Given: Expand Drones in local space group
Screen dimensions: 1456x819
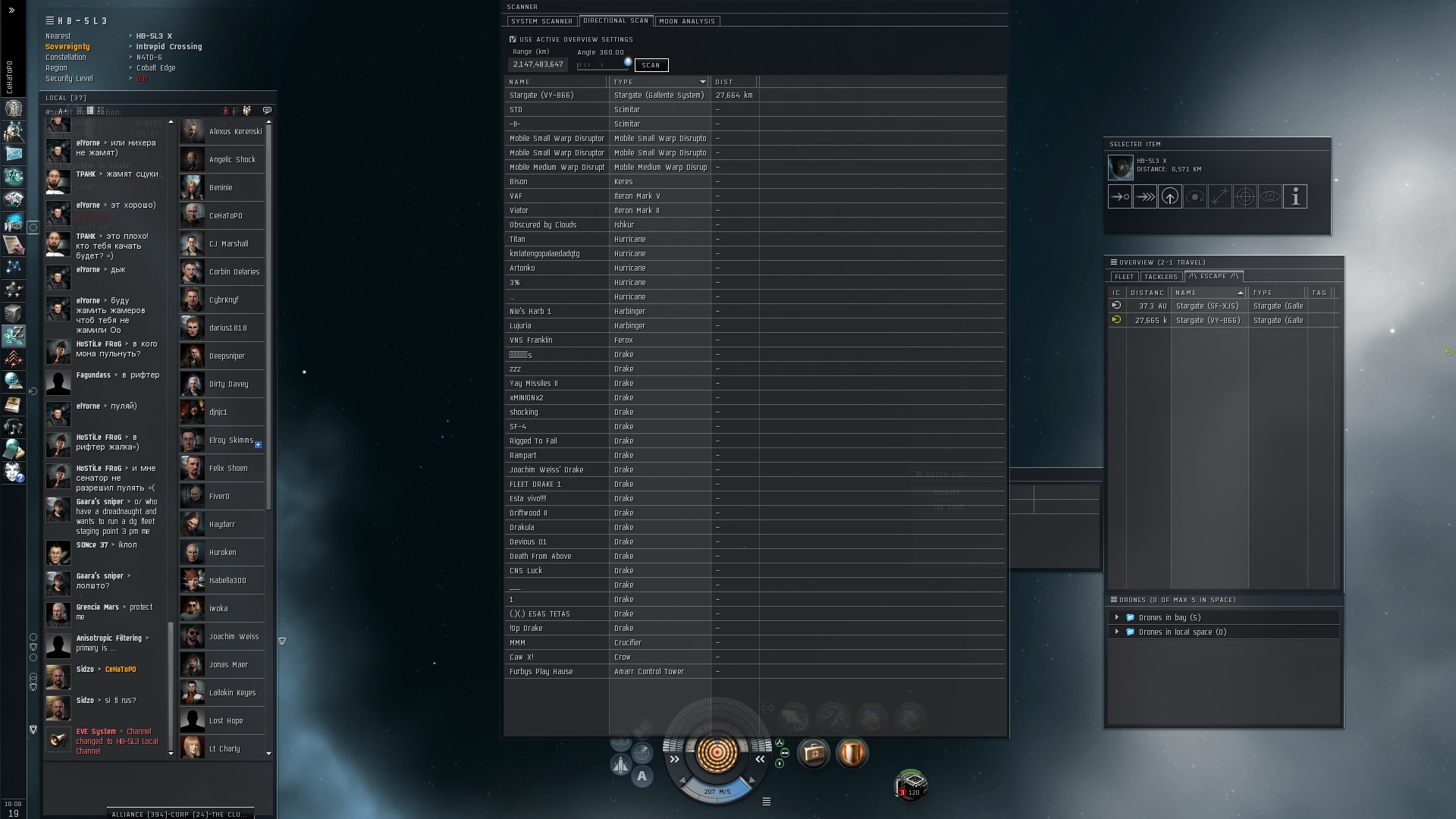Looking at the screenshot, I should (1116, 632).
